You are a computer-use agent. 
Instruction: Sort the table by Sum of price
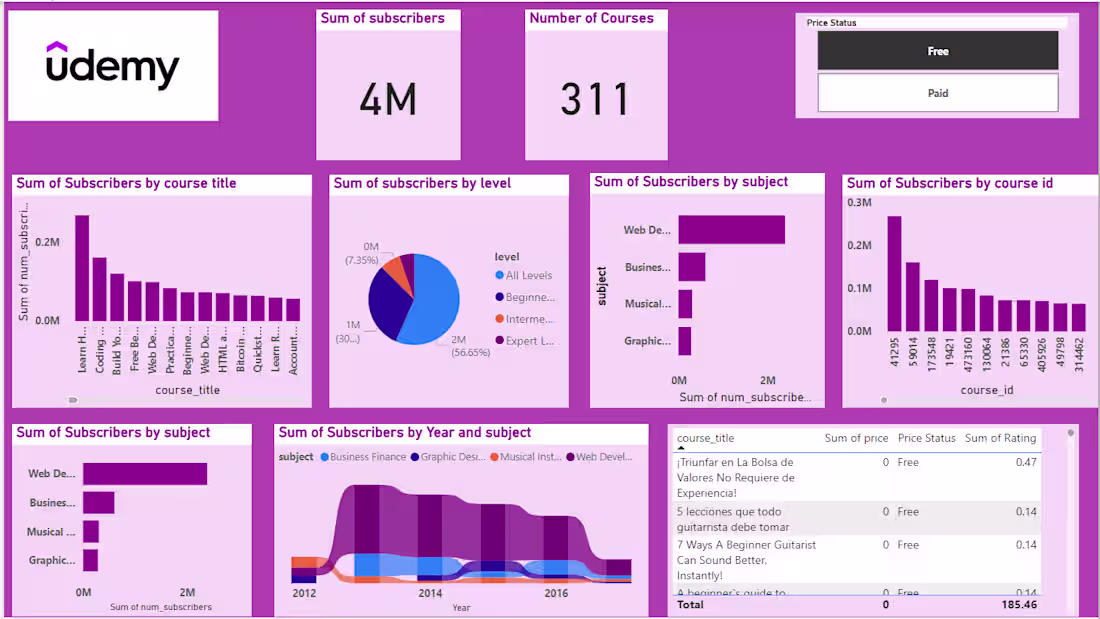click(x=856, y=438)
